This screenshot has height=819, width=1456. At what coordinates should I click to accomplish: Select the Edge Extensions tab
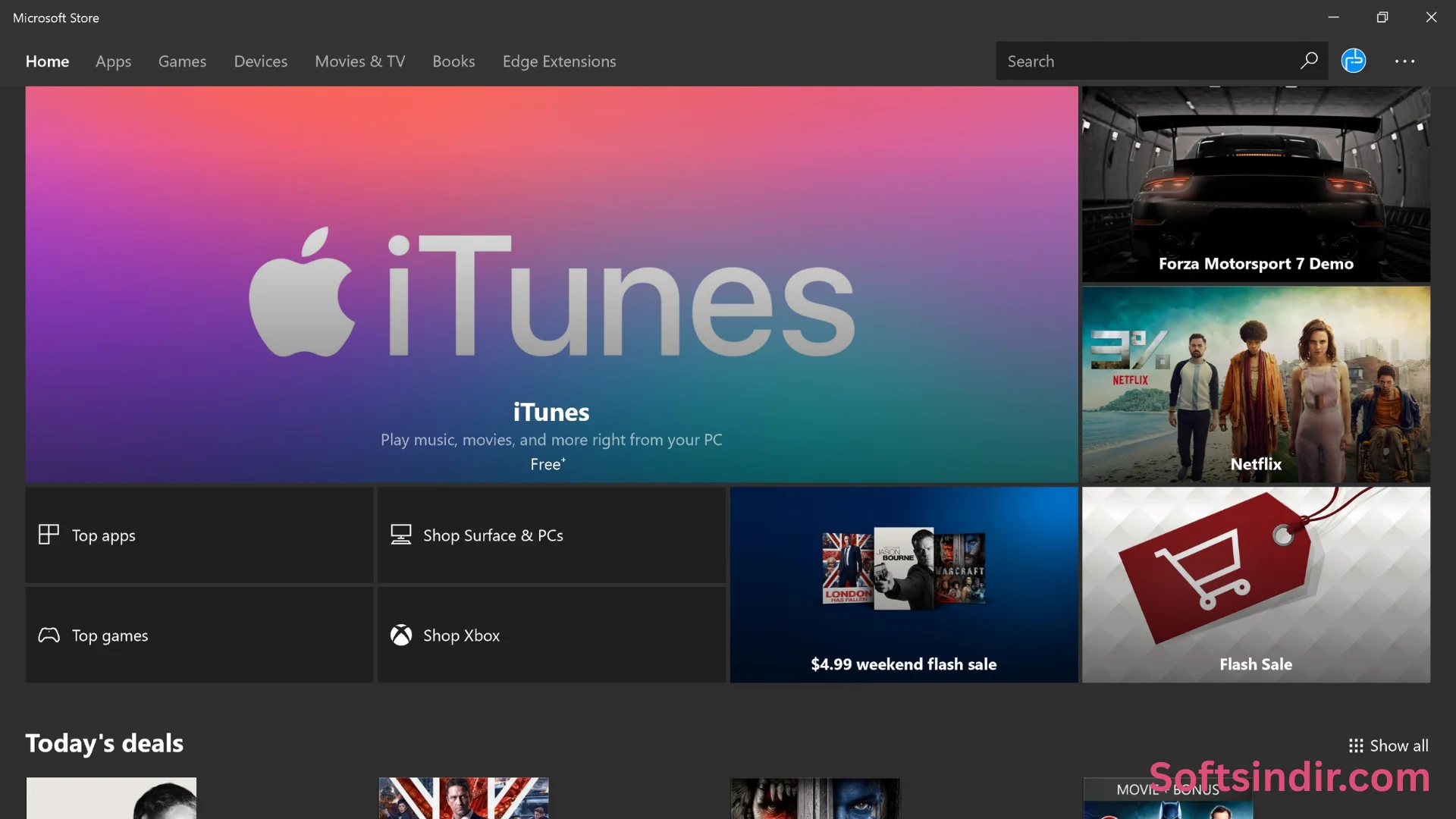coord(559,61)
